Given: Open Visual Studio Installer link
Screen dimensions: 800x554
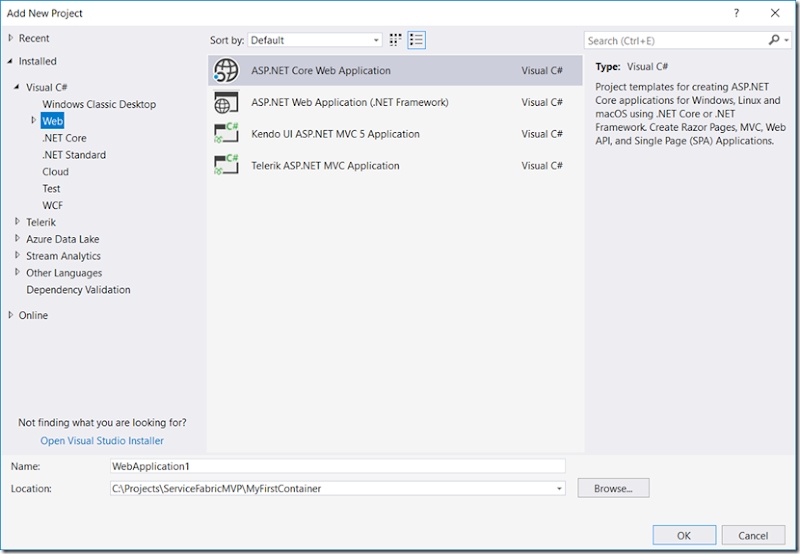Looking at the screenshot, I should coord(102,441).
